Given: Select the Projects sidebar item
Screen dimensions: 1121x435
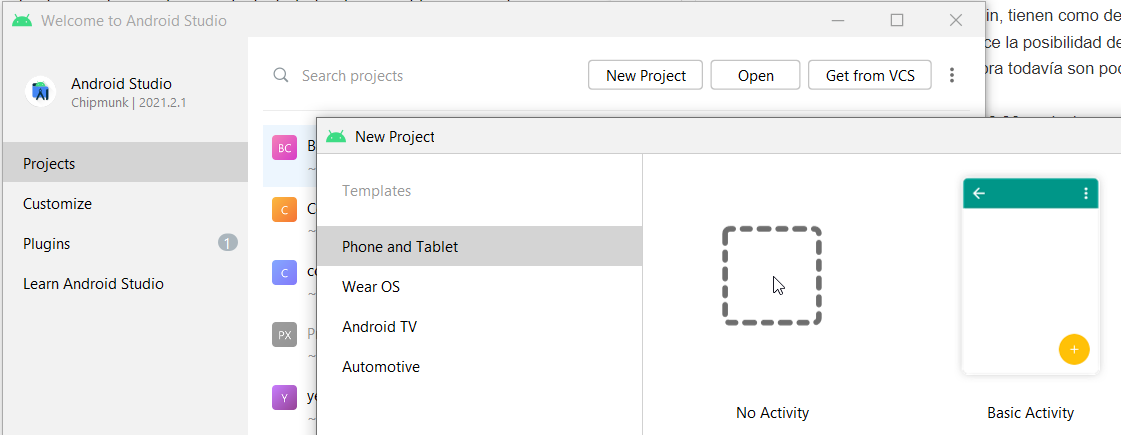Looking at the screenshot, I should pos(49,164).
